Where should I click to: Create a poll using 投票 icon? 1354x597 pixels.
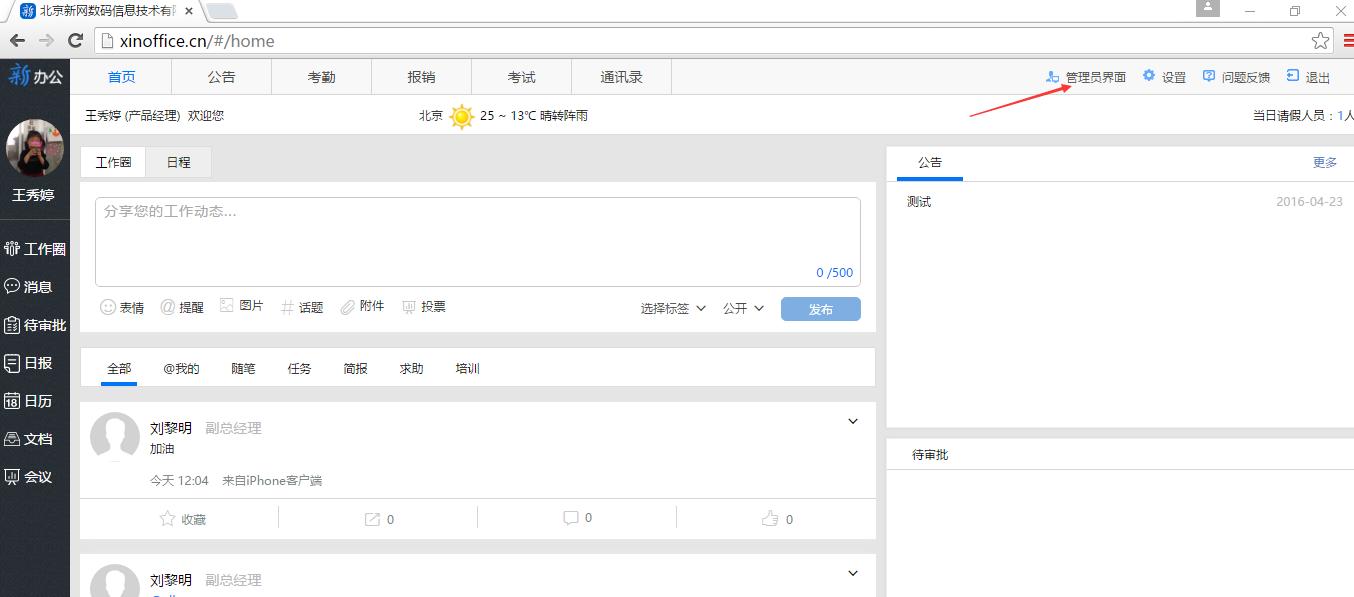409,307
